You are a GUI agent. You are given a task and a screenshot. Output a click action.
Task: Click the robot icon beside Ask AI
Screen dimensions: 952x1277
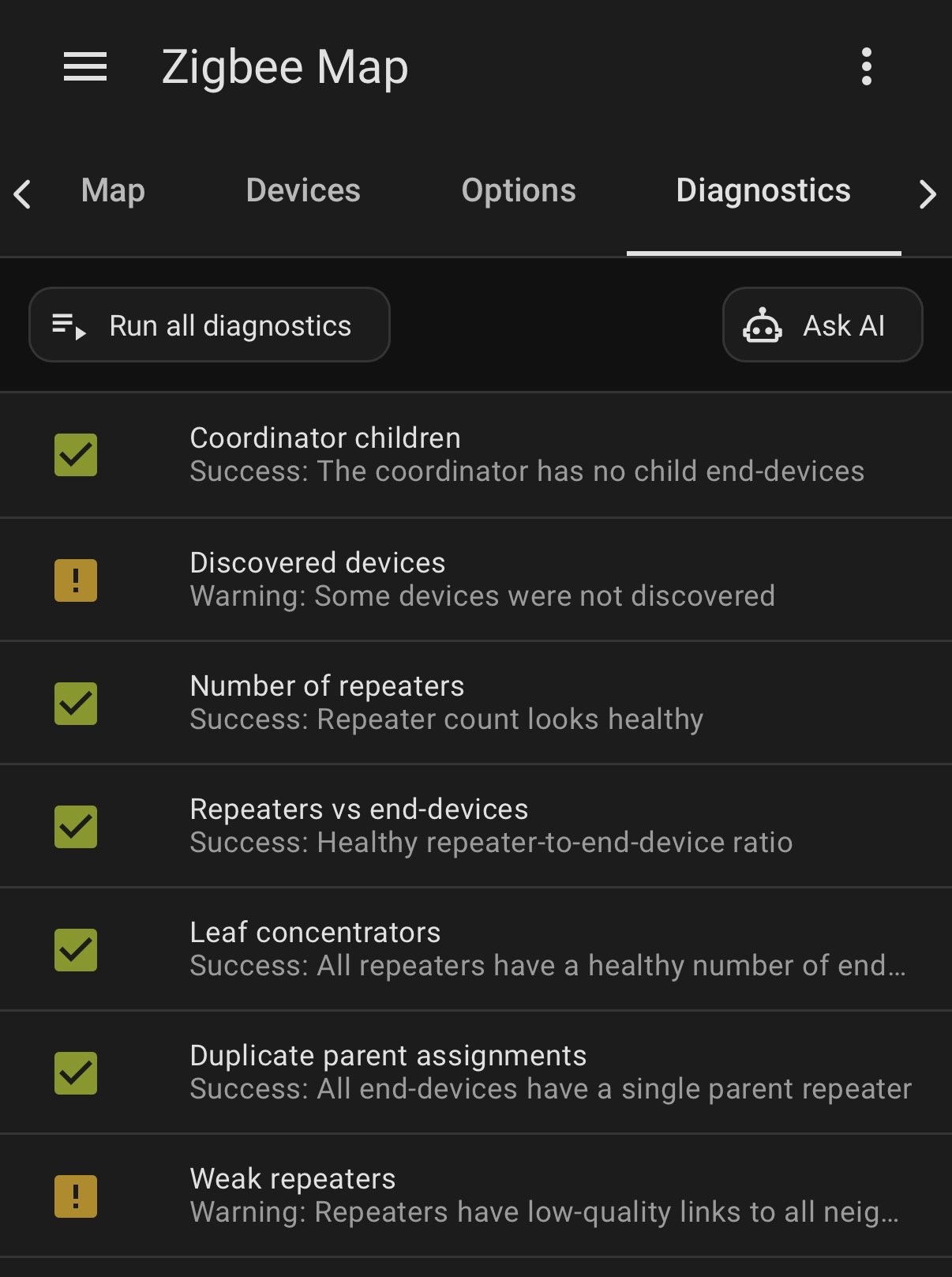tap(762, 325)
